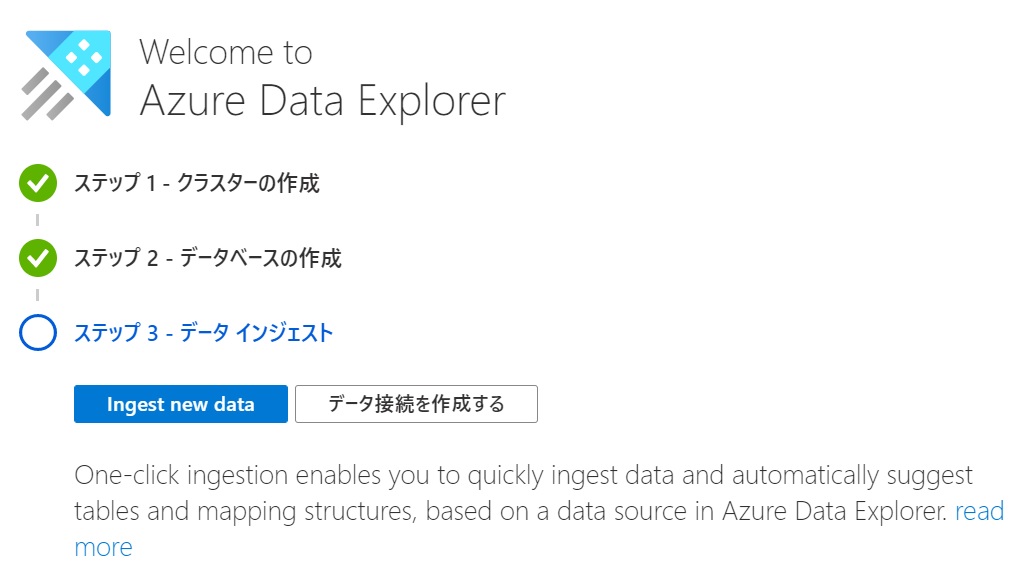Click the connector line between steps 2 and 3
Image resolution: width=1021 pixels, height=567 pixels.
tap(38, 295)
